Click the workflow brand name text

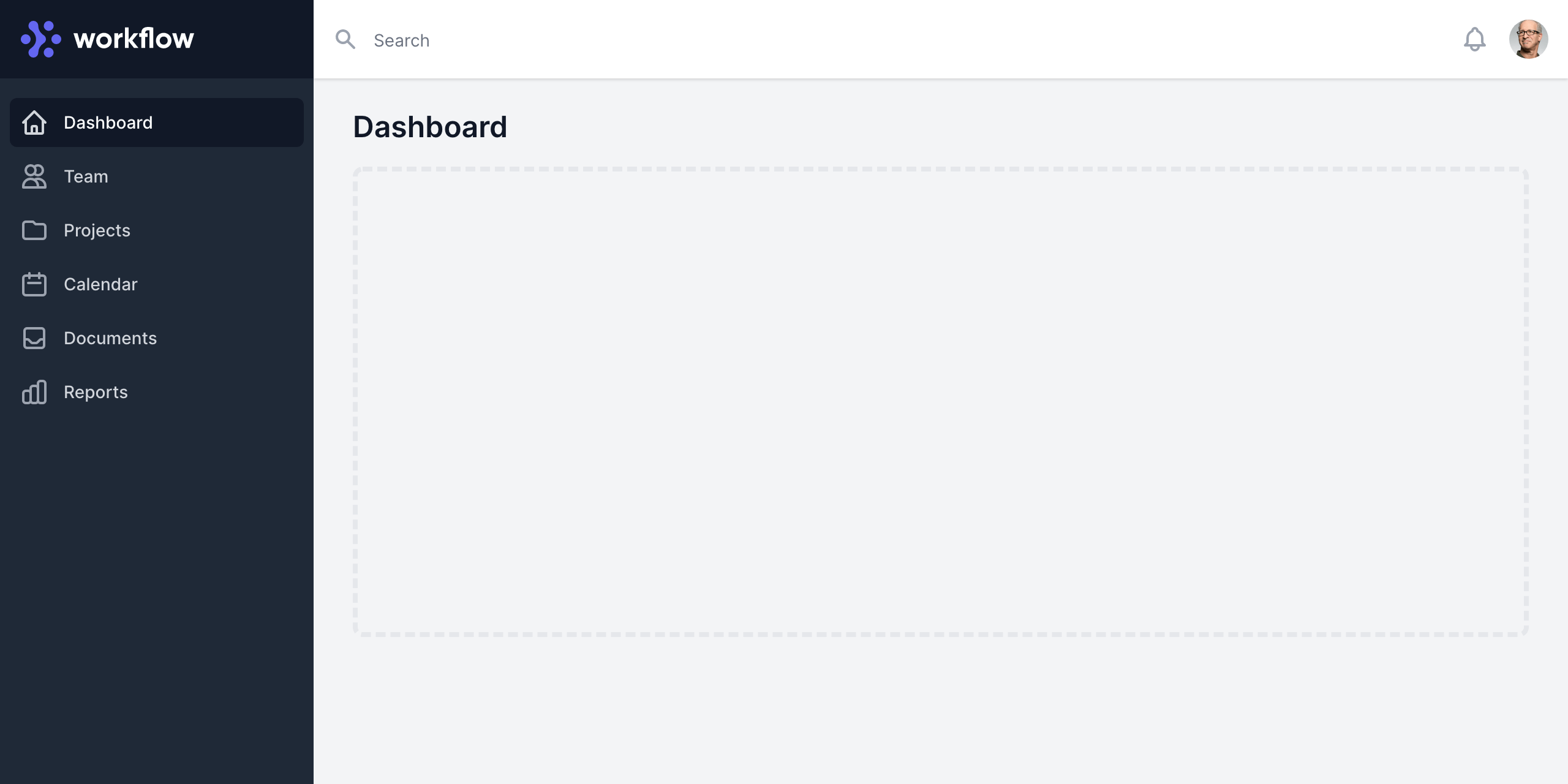(134, 39)
